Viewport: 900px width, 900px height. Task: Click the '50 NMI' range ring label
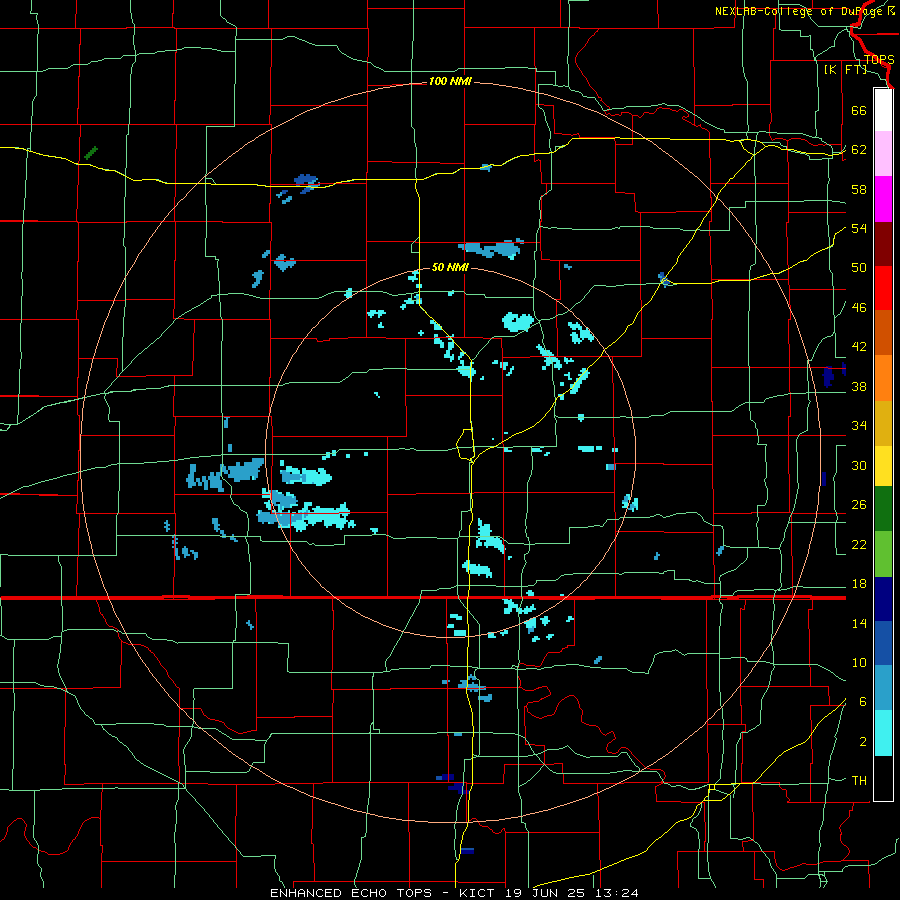point(450,267)
